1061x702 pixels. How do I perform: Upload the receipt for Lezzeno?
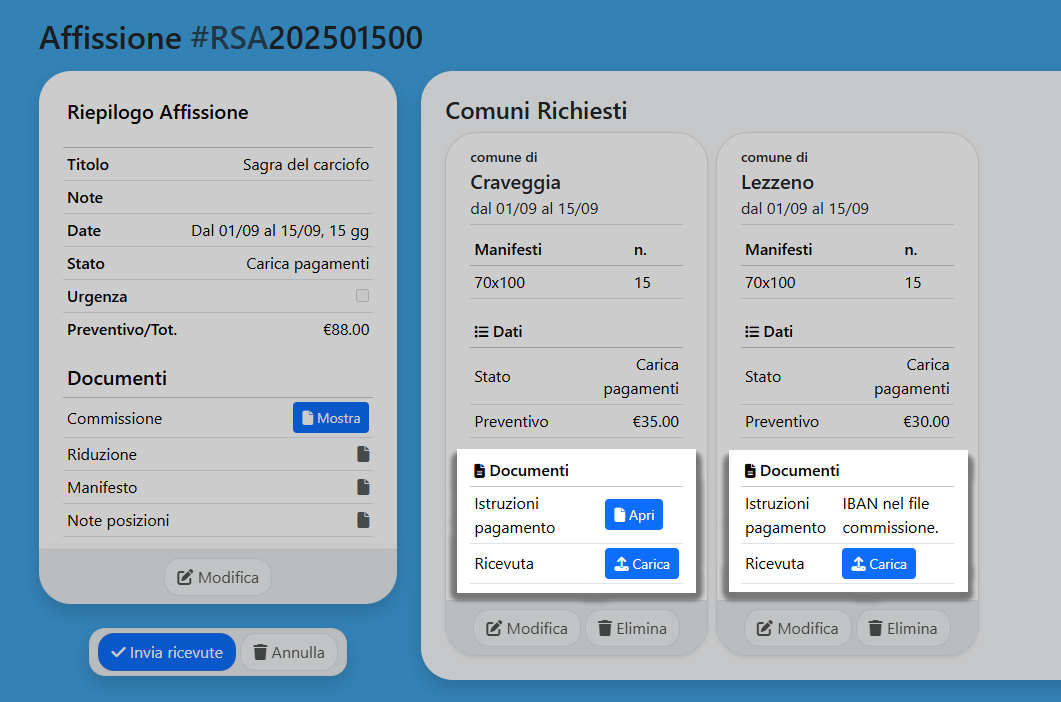point(878,564)
